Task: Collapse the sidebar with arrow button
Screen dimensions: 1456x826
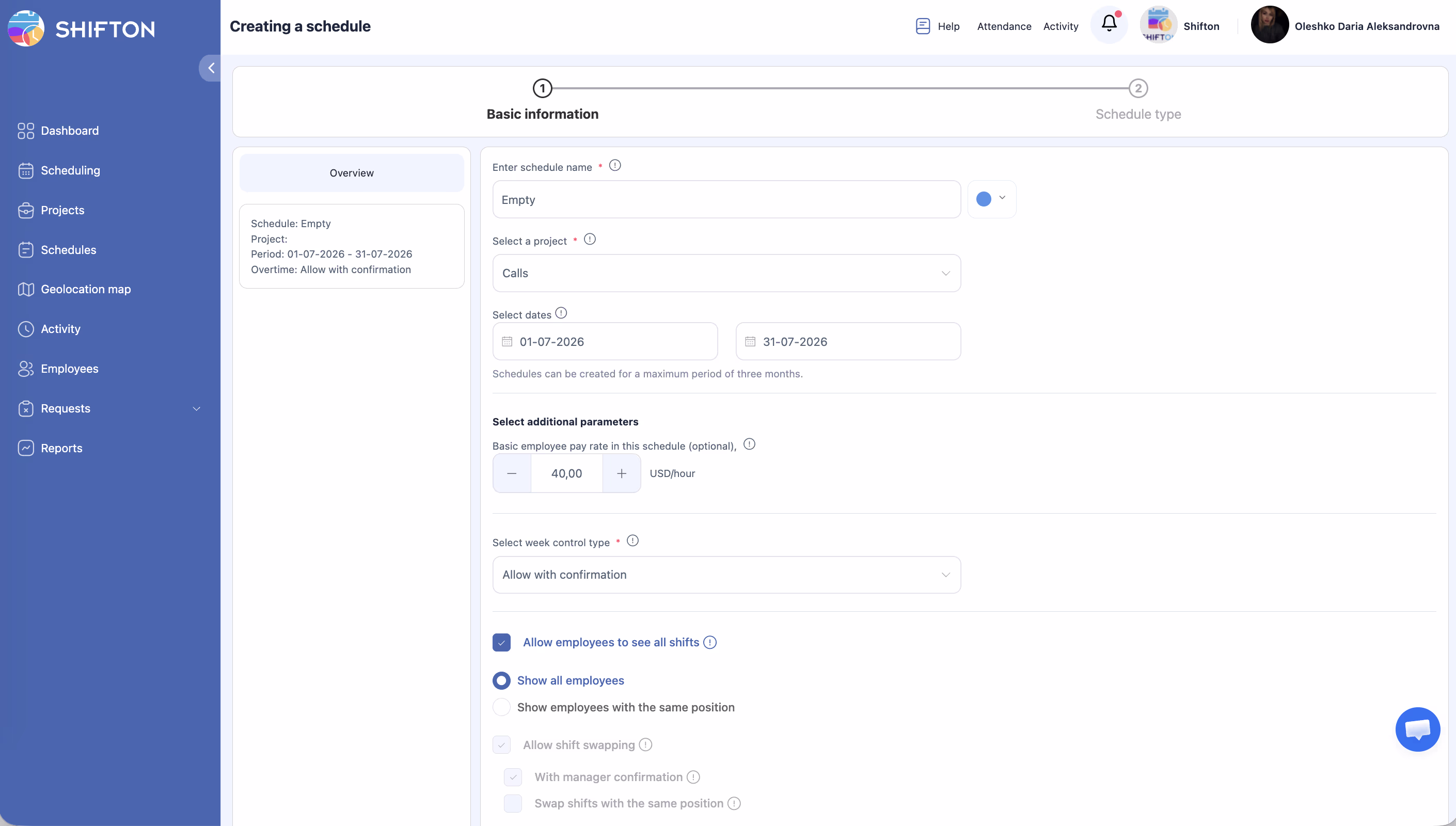Action: 211,68
